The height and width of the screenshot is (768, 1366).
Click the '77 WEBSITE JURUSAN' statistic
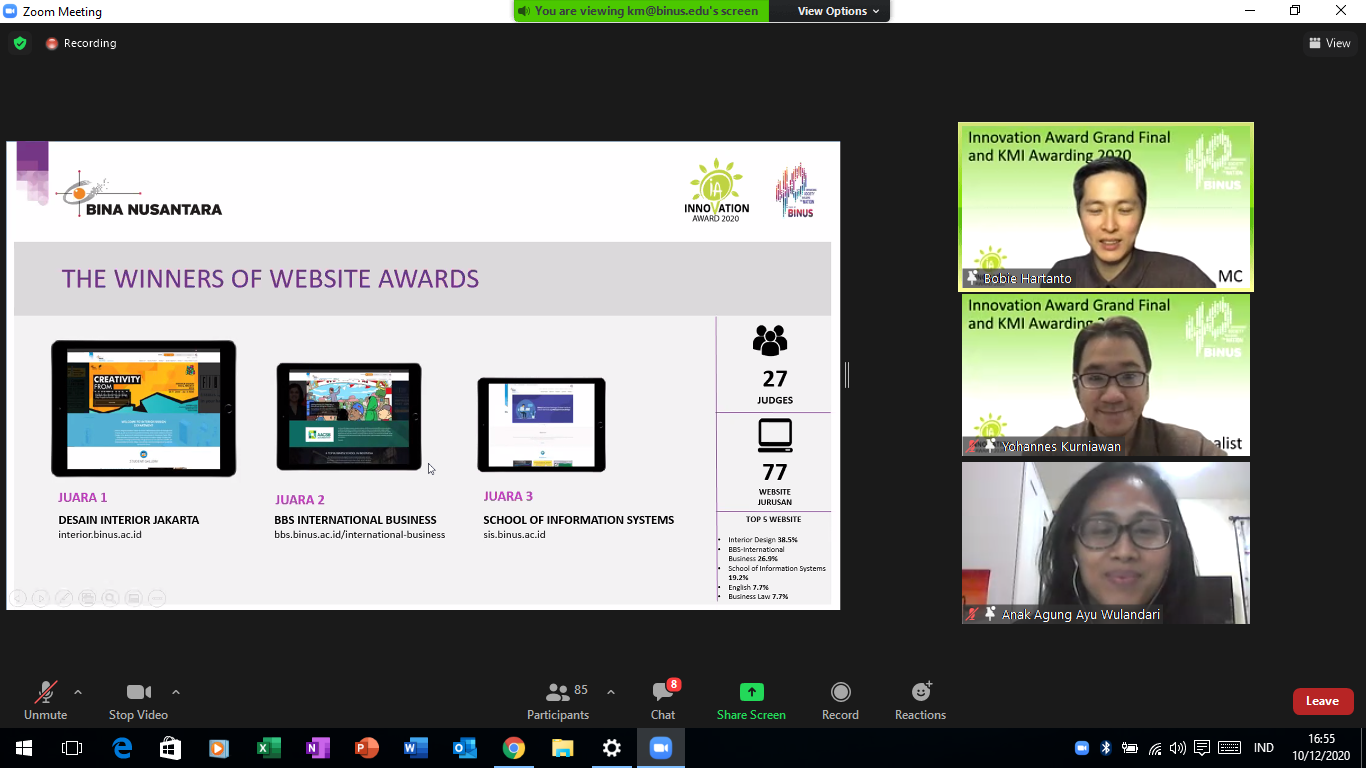click(774, 462)
